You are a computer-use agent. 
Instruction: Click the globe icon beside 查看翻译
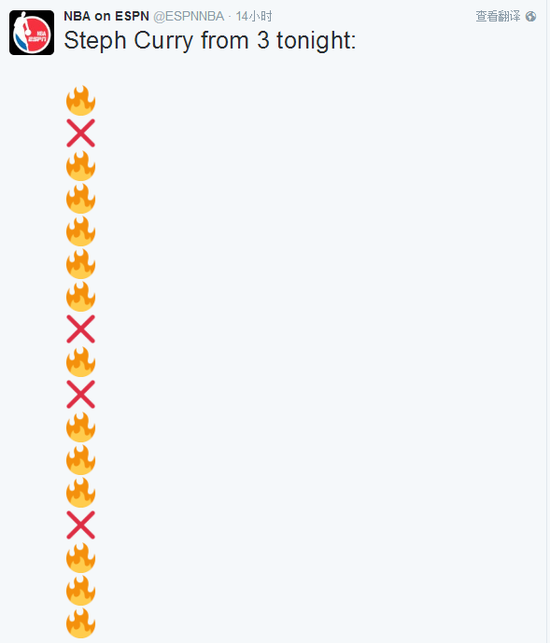click(531, 16)
